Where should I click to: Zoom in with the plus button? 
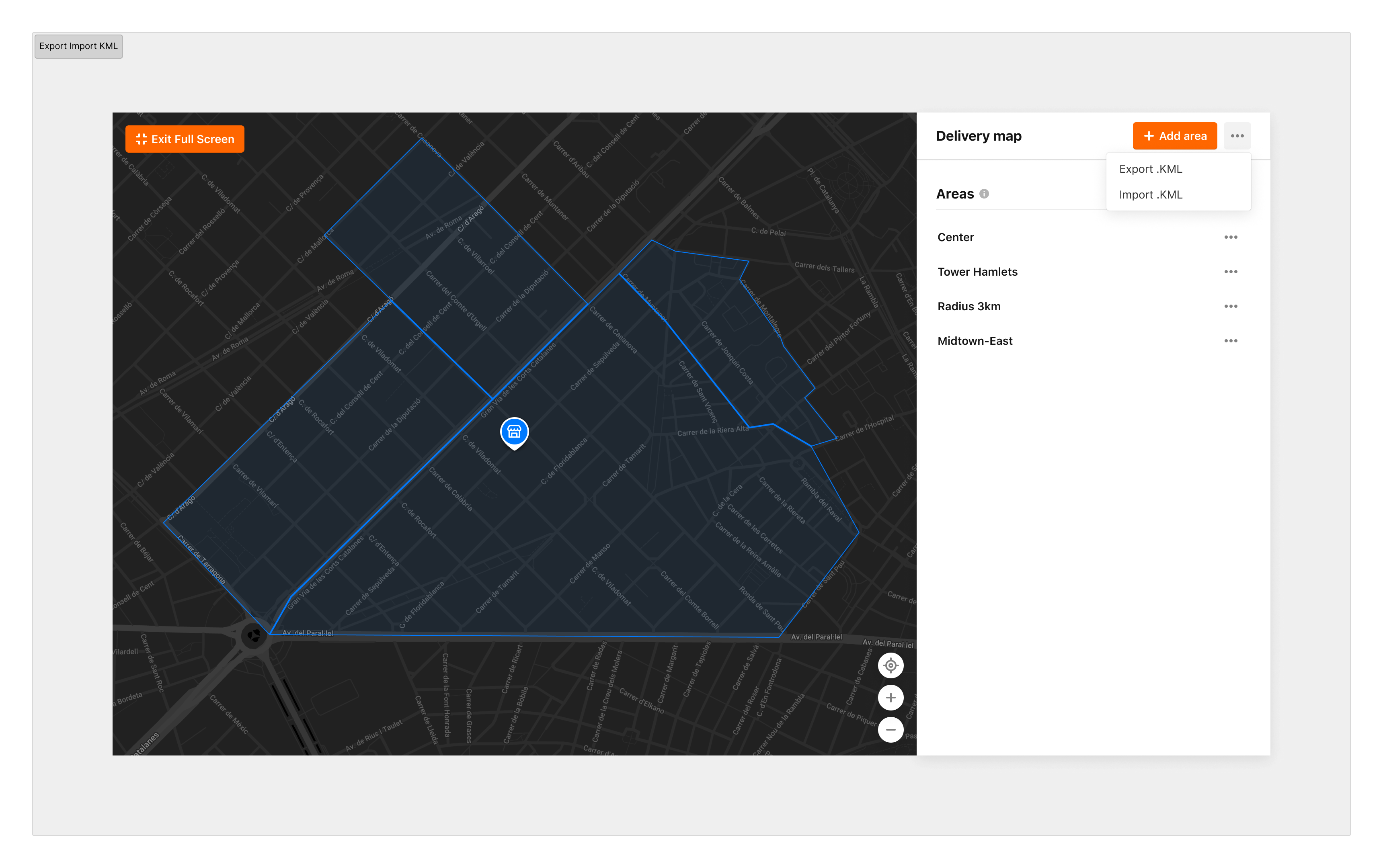pyautogui.click(x=890, y=698)
